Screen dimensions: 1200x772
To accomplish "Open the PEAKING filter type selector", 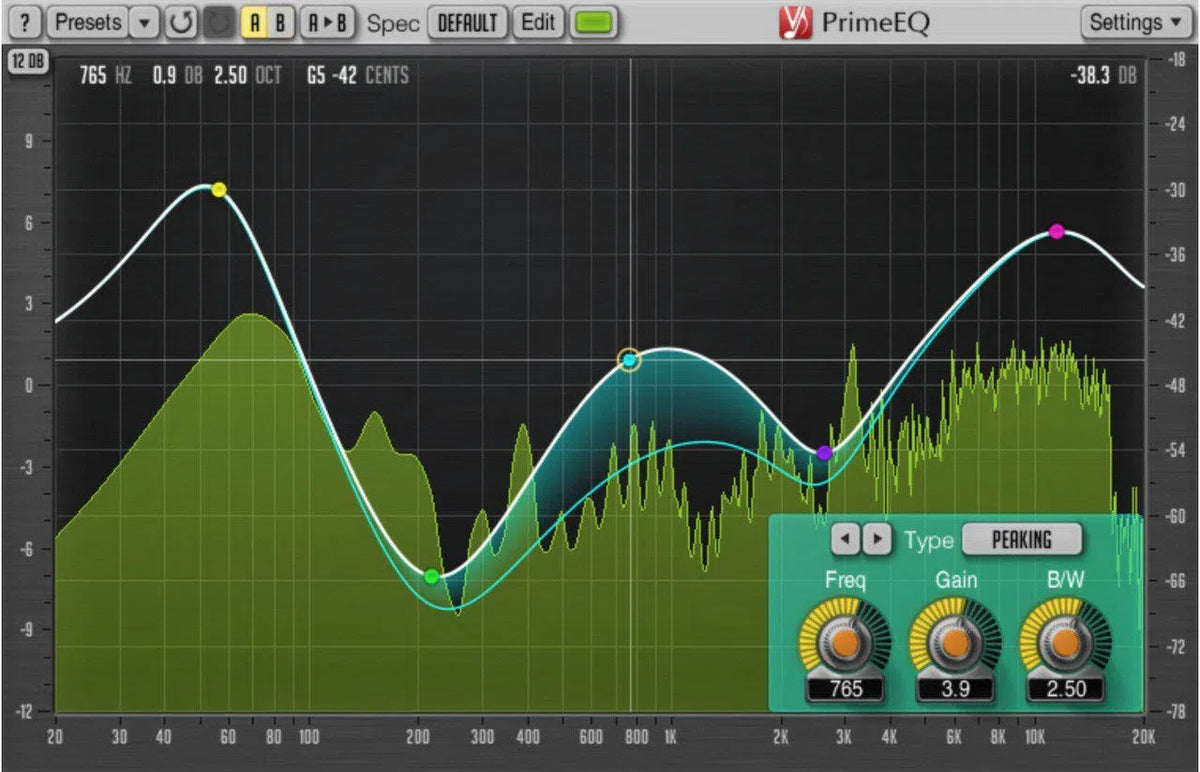I will pos(1022,539).
